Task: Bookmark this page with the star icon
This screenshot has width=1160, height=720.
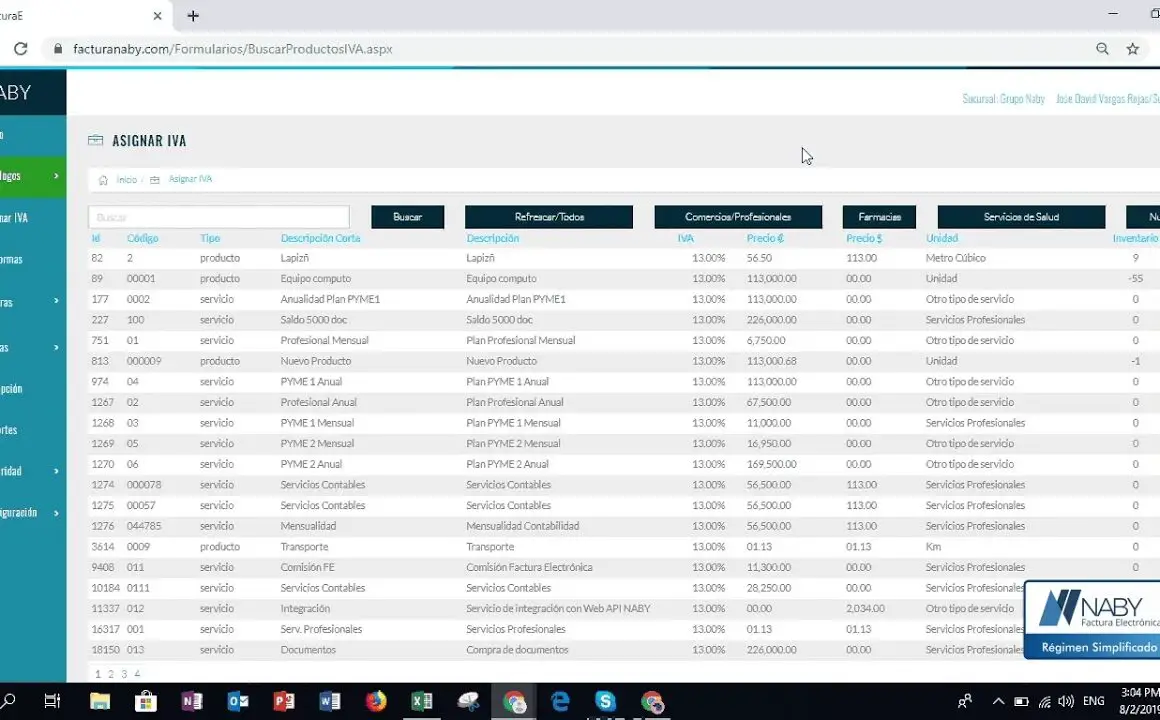Action: pyautogui.click(x=1132, y=49)
